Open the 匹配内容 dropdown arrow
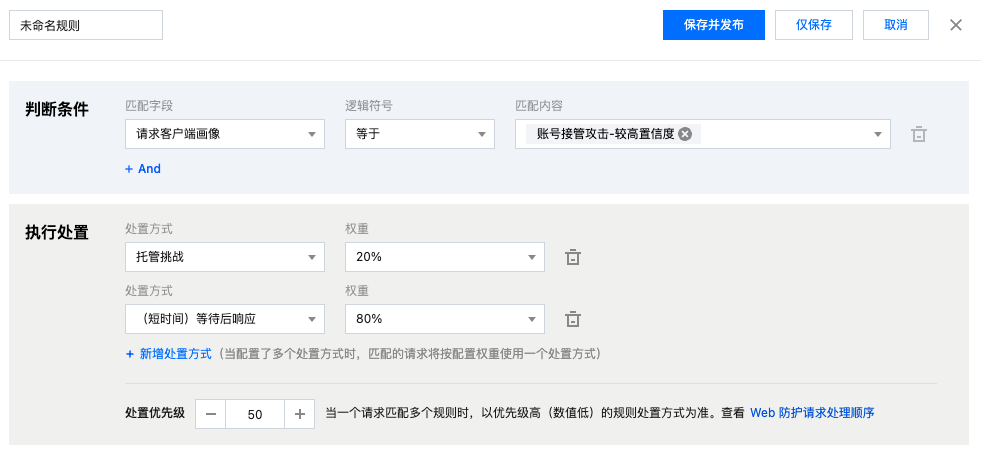 [877, 134]
